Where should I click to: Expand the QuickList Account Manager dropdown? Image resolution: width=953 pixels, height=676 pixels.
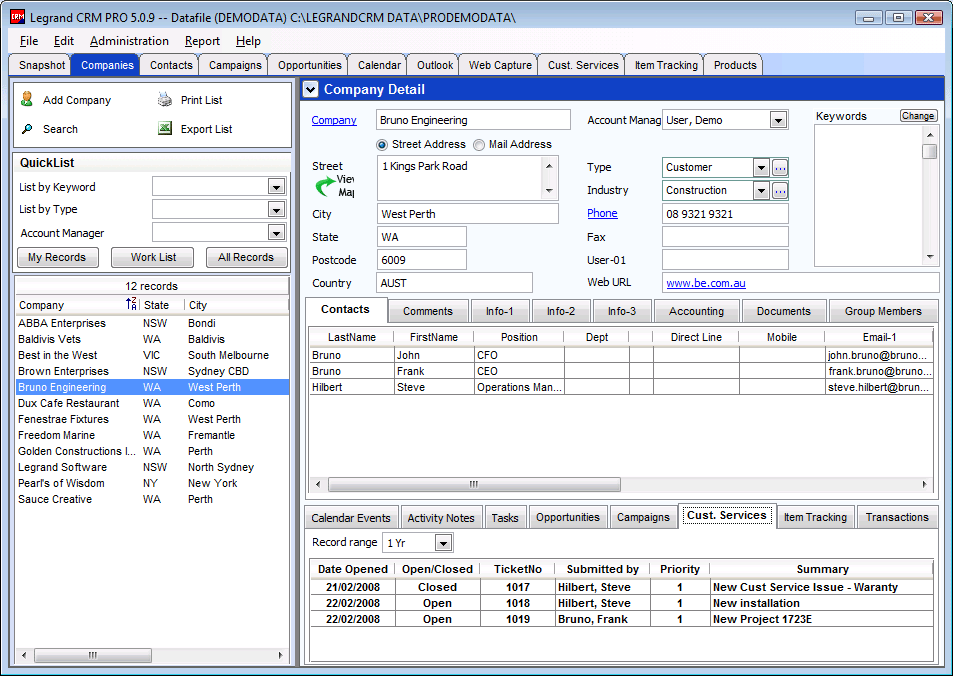tap(277, 233)
